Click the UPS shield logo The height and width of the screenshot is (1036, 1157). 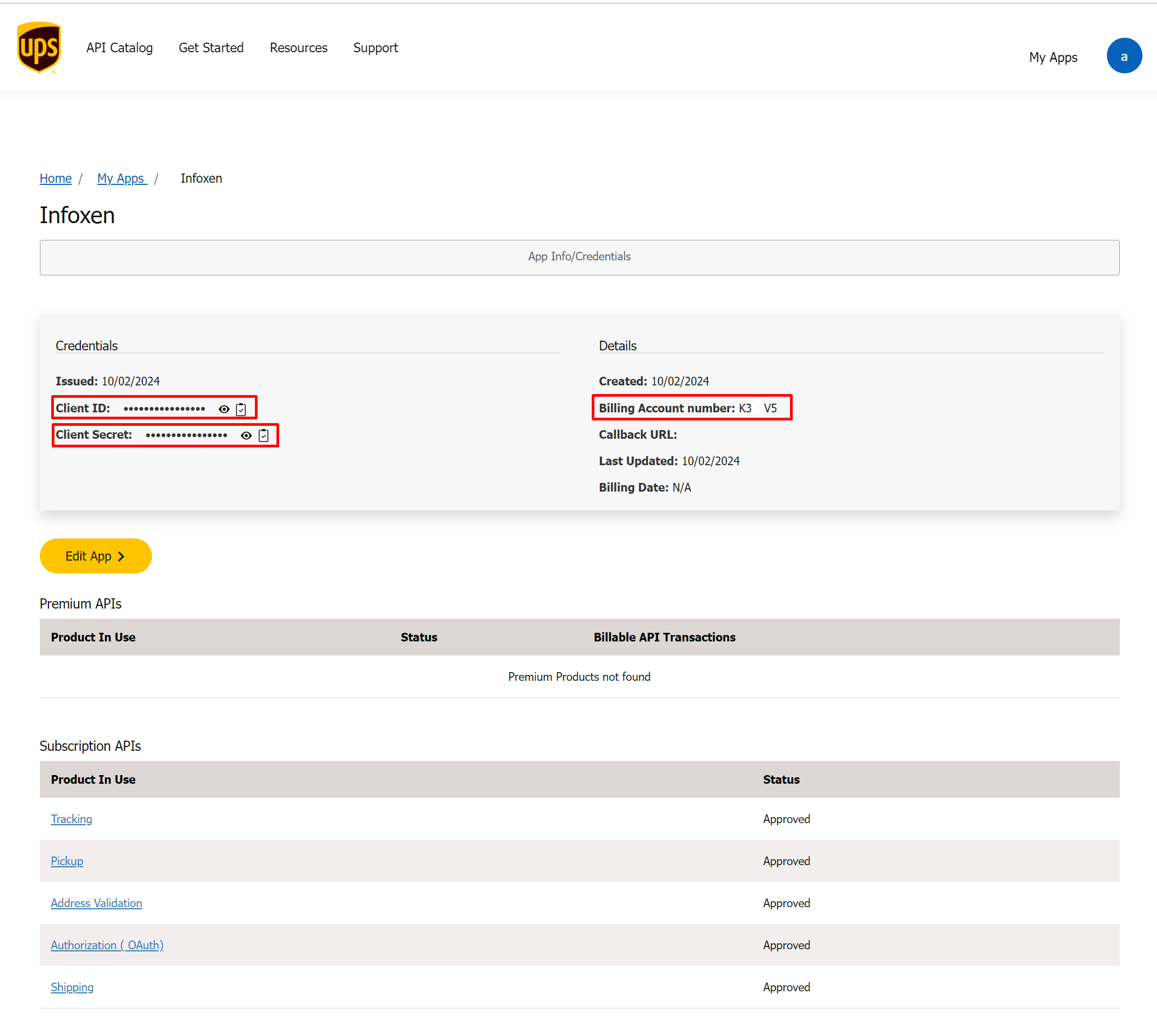tap(39, 48)
